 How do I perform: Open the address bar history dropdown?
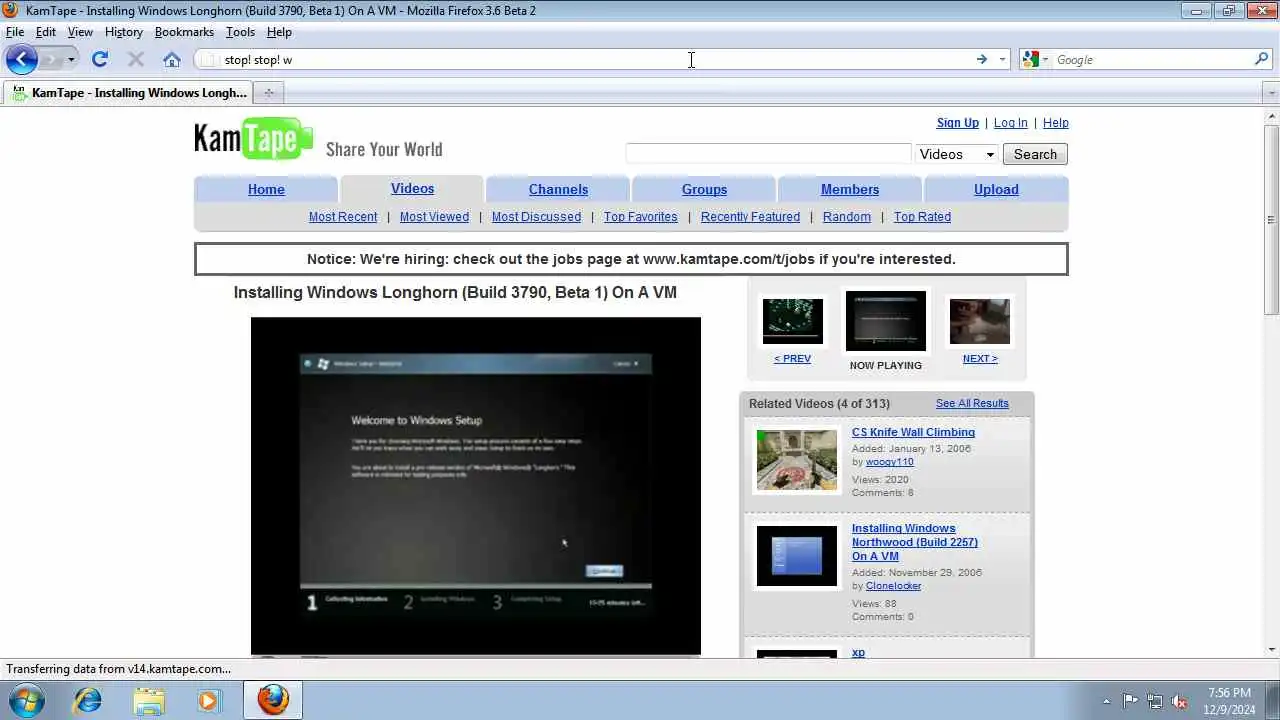1002,60
